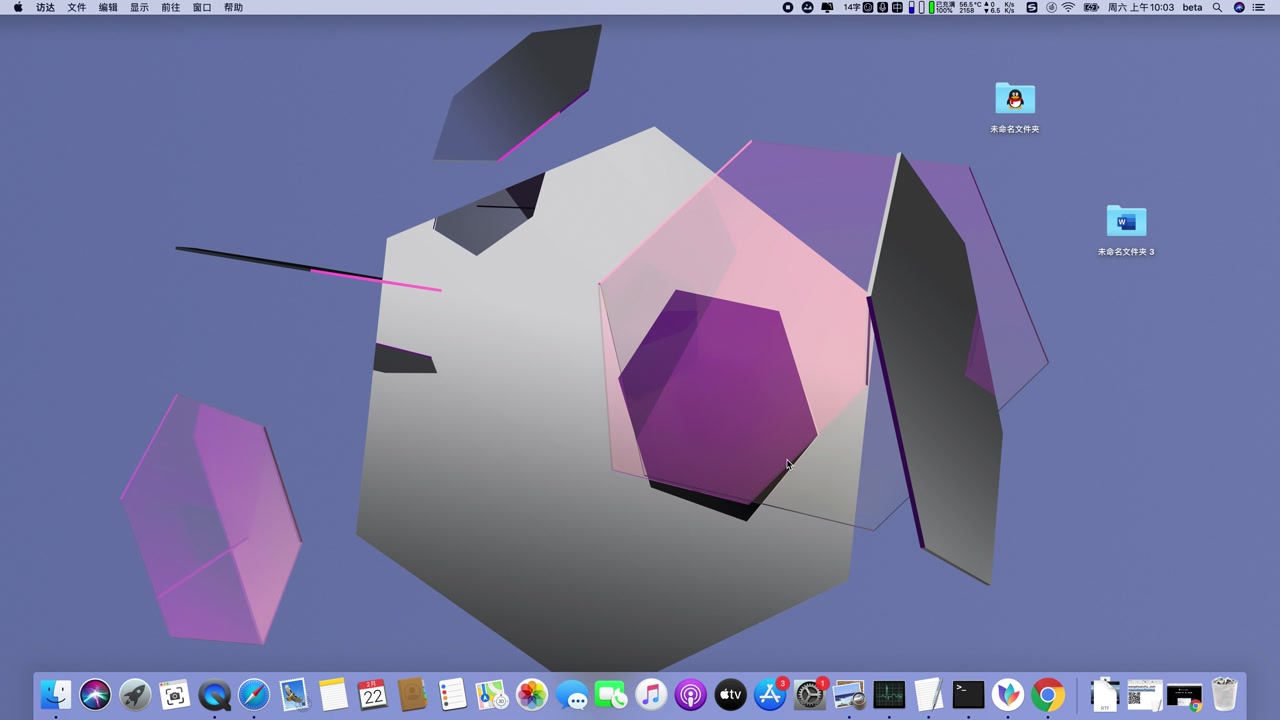Open MindNode lotus icon in dock
This screenshot has height=720, width=1280.
[1008, 694]
